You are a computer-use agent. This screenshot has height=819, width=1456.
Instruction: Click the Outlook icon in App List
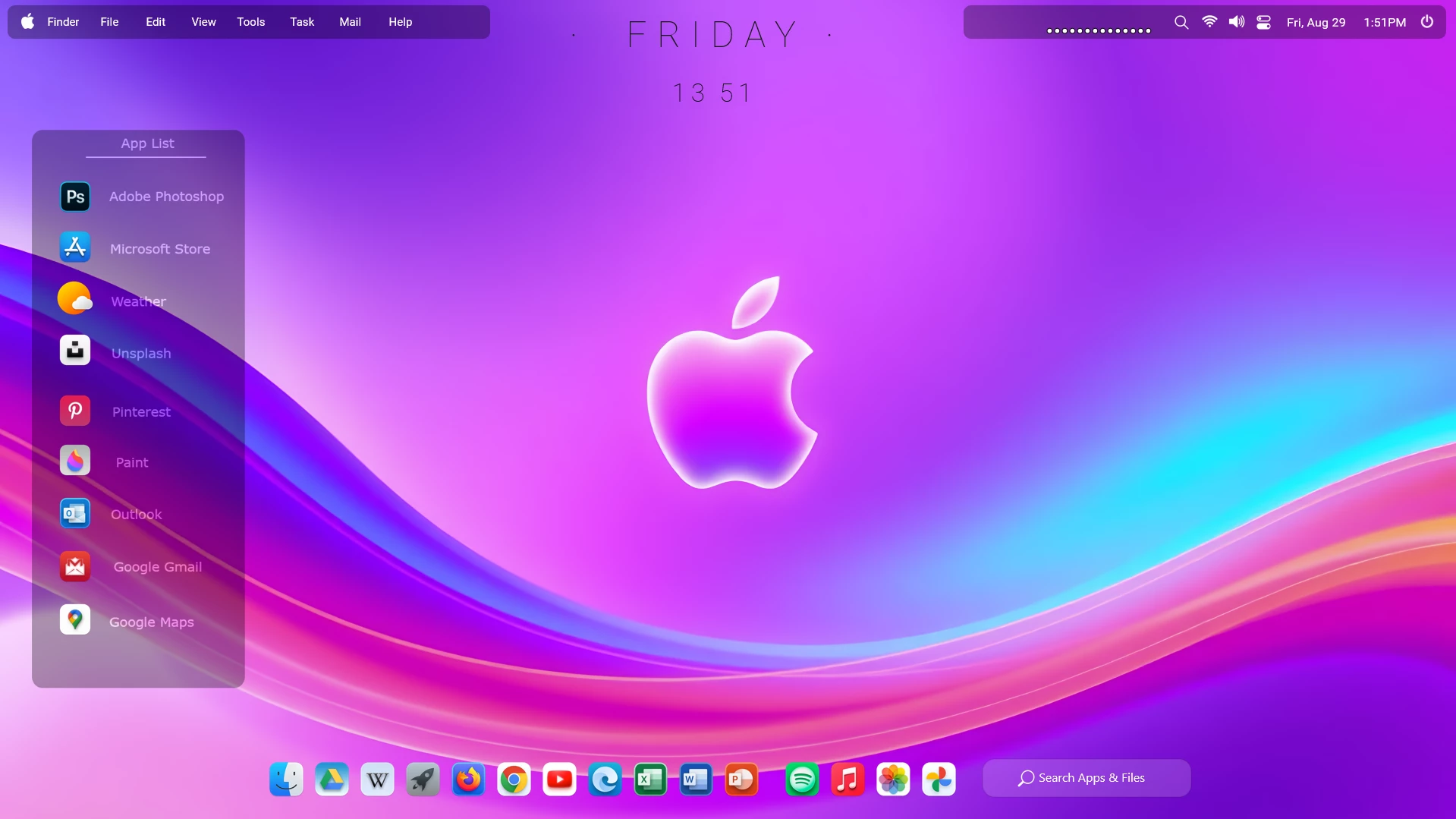click(75, 513)
